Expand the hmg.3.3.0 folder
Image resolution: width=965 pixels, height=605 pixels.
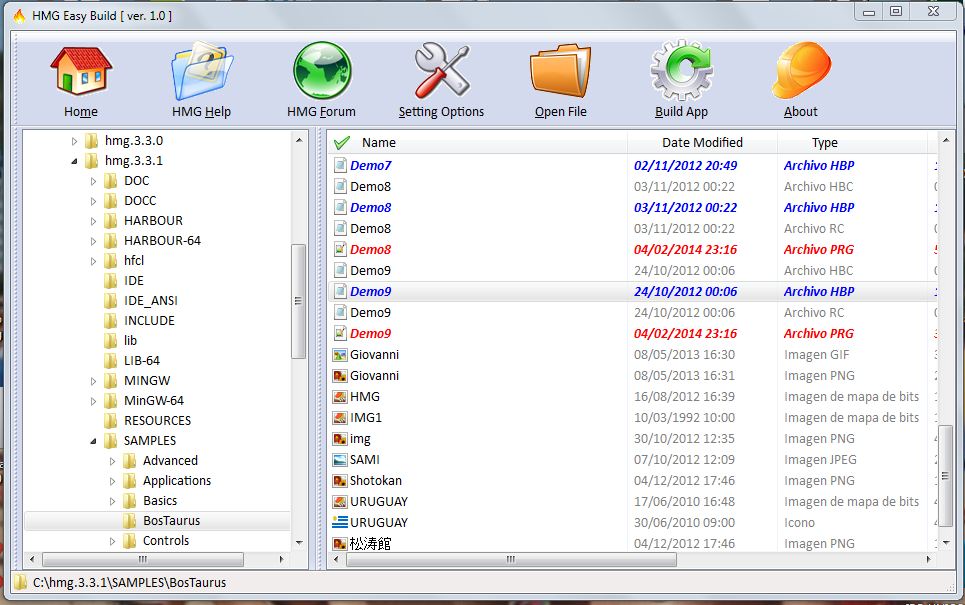[74, 141]
